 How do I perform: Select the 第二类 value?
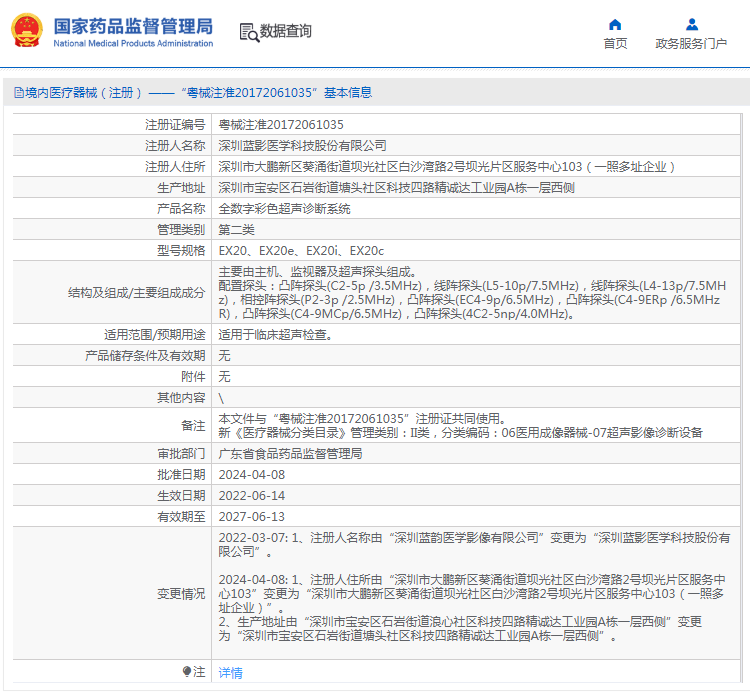[236, 230]
